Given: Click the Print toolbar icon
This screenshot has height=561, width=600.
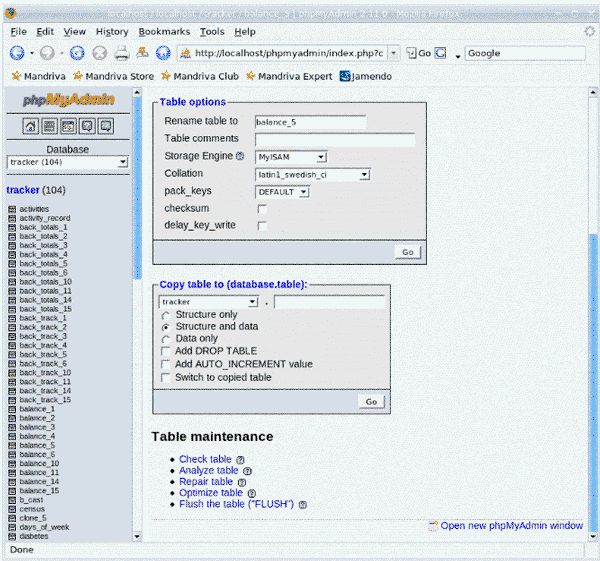Looking at the screenshot, I should click(x=122, y=53).
